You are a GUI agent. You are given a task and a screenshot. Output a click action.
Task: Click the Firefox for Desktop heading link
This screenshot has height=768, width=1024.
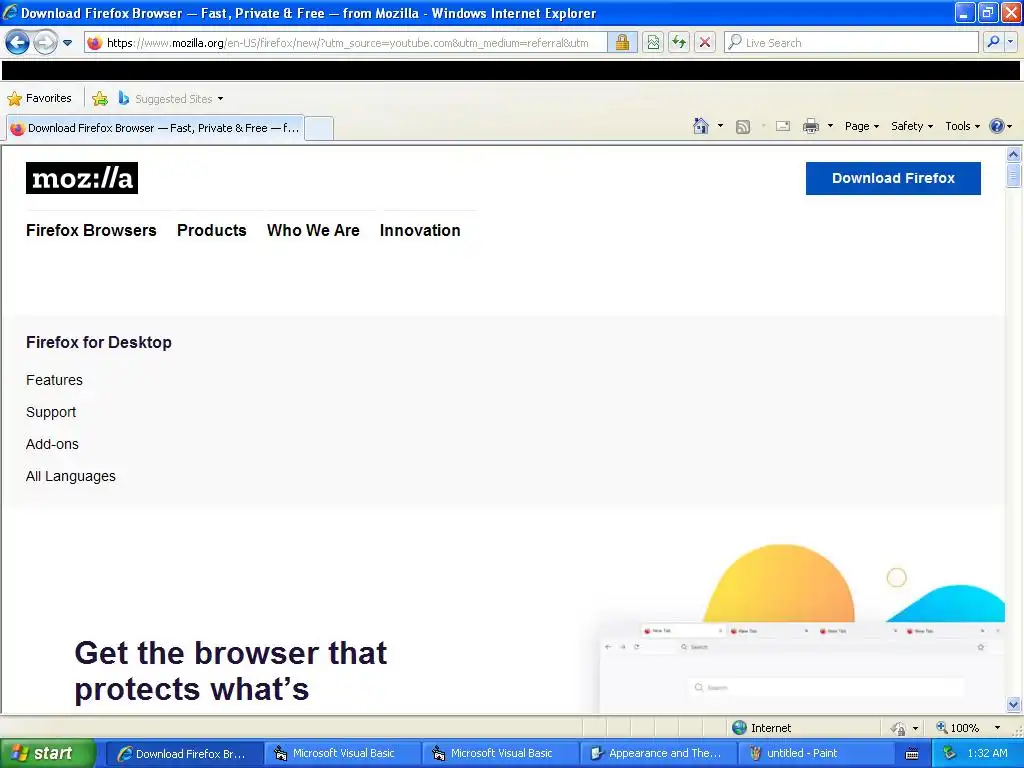point(99,342)
